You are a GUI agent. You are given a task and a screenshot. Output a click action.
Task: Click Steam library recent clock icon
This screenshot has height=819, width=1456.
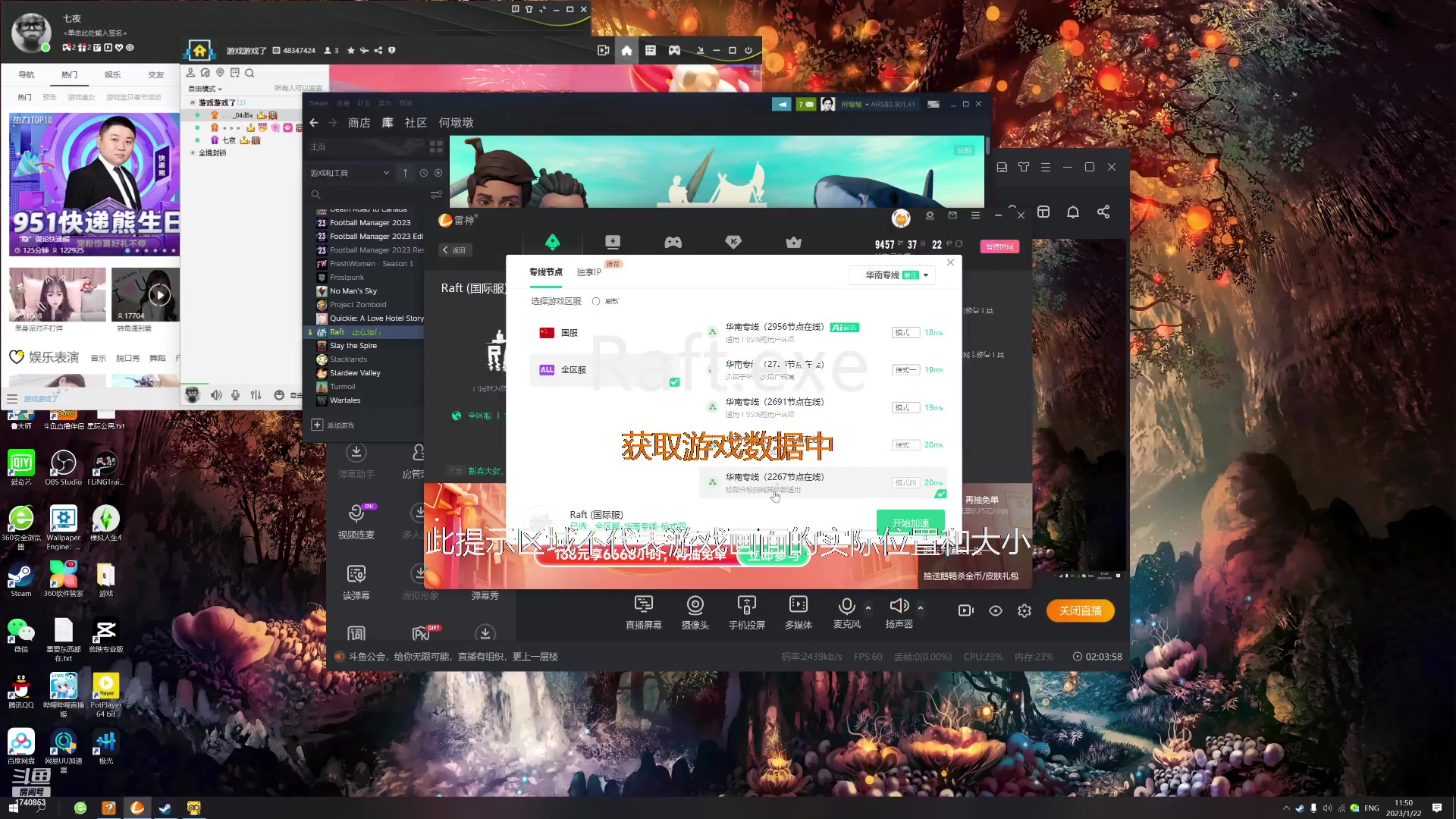(x=424, y=173)
